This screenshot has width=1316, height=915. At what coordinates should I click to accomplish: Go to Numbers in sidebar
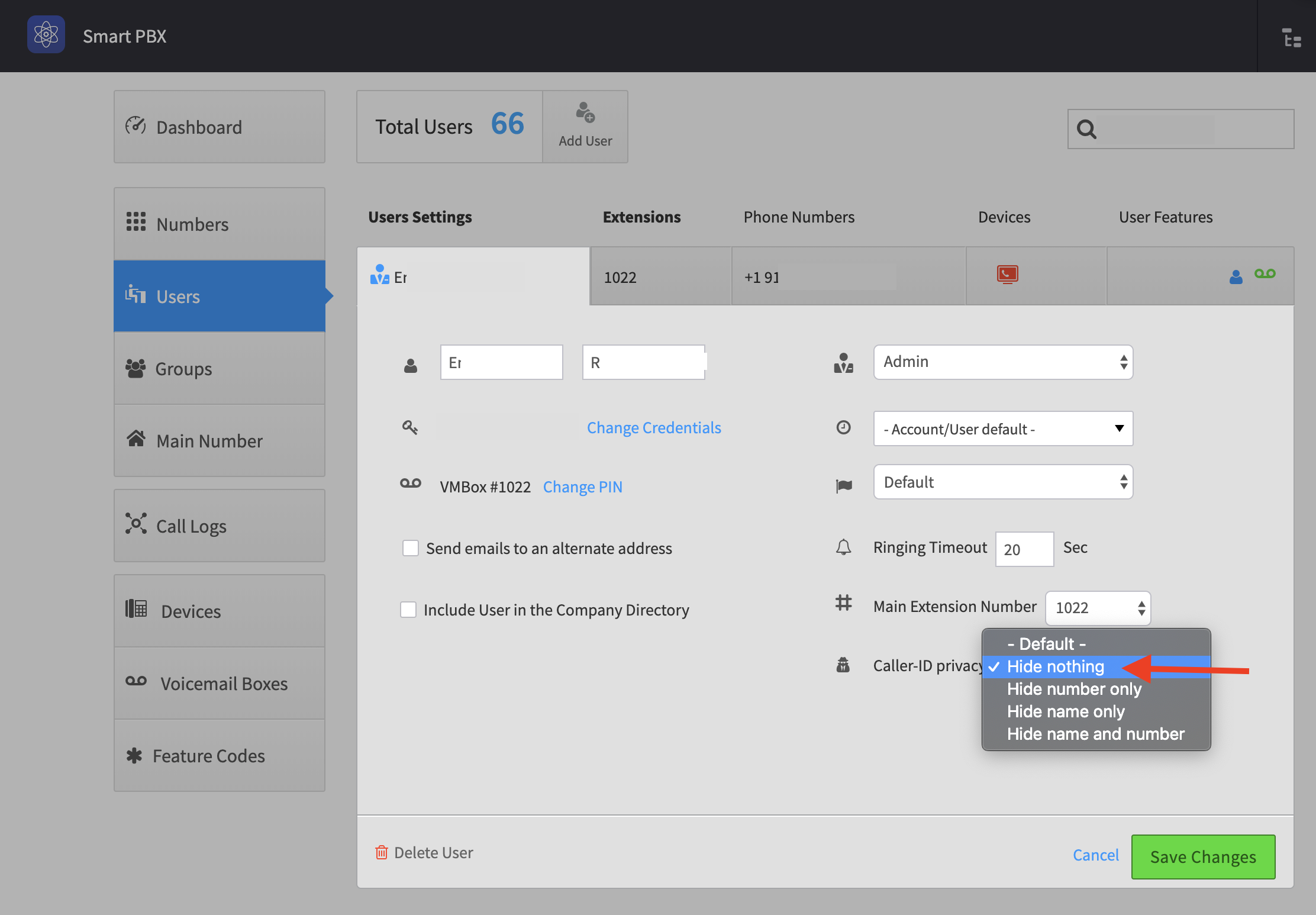pos(220,224)
